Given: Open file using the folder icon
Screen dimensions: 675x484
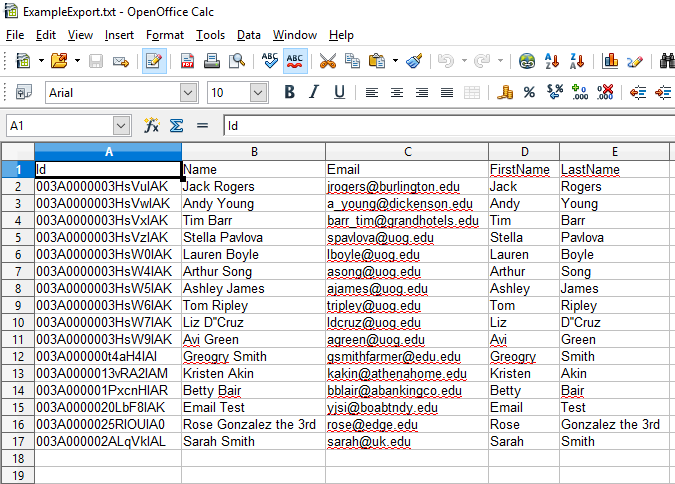Looking at the screenshot, I should click(x=59, y=61).
